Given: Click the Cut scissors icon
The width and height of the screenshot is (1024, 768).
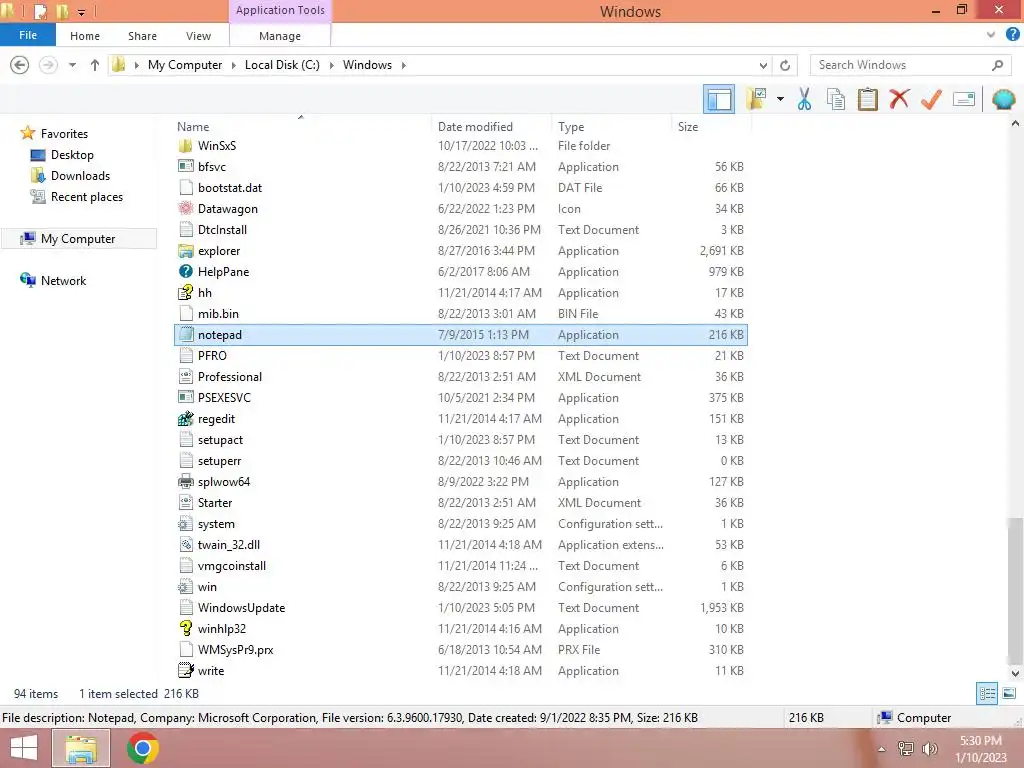Looking at the screenshot, I should coord(805,99).
